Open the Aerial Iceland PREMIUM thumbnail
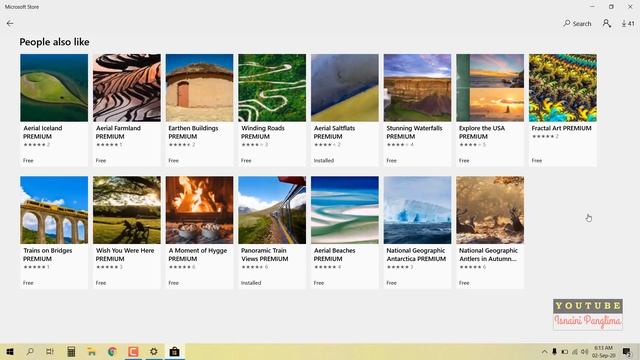The height and width of the screenshot is (360, 640). (x=54, y=88)
